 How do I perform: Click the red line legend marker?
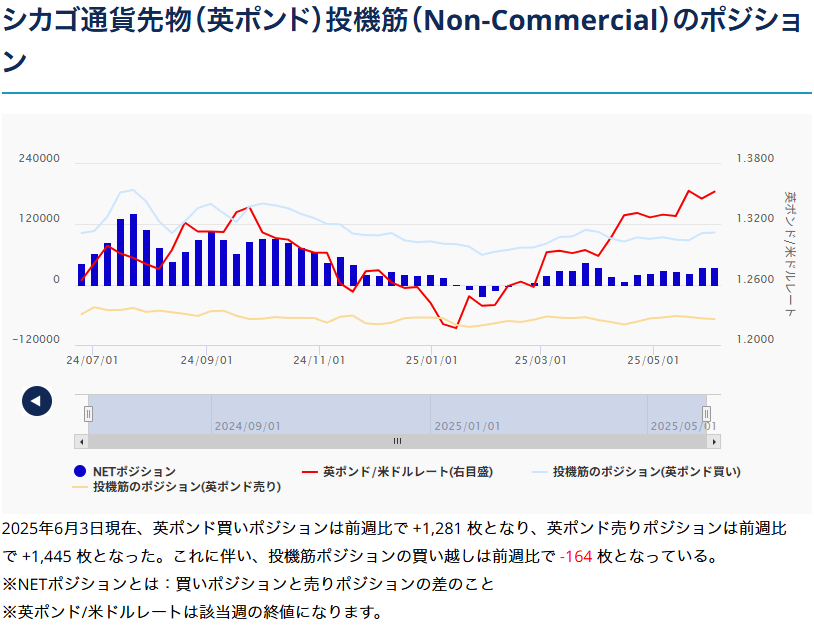click(x=310, y=471)
